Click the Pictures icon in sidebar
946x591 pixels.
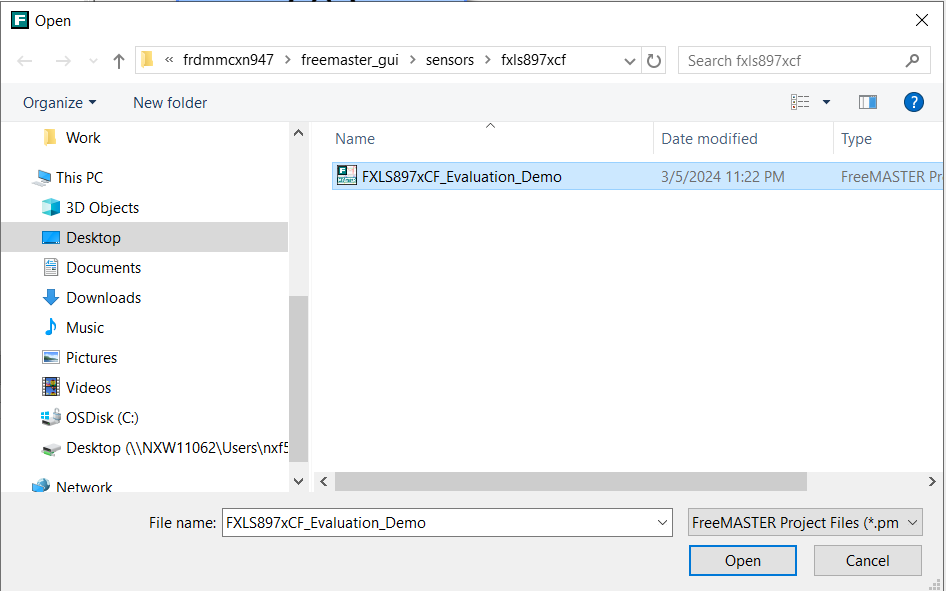[x=51, y=357]
